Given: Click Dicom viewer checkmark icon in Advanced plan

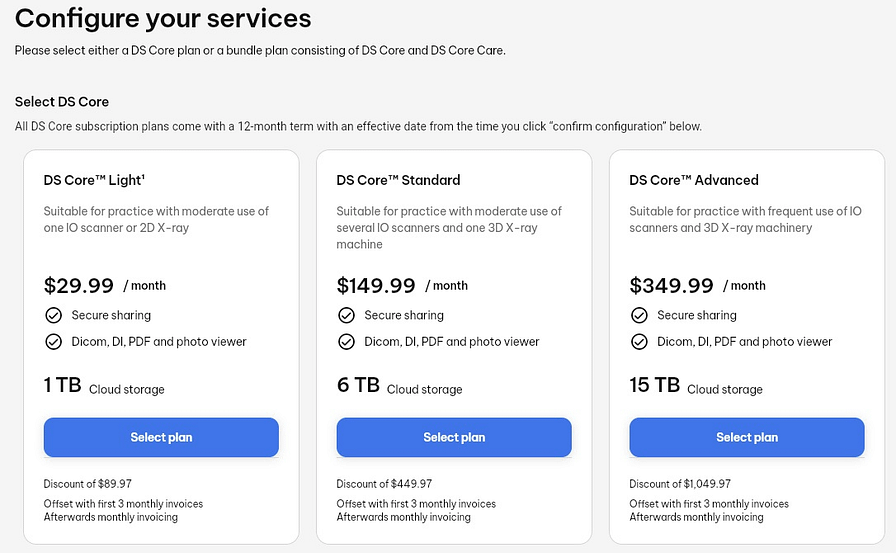Looking at the screenshot, I should 639,341.
